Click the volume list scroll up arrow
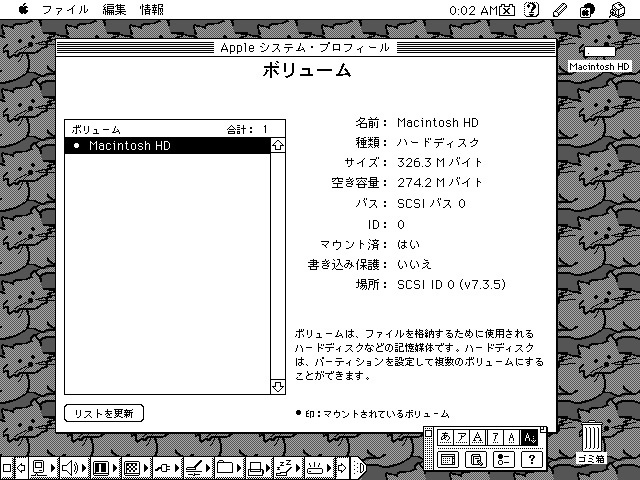This screenshot has width=640, height=480. coord(278,145)
